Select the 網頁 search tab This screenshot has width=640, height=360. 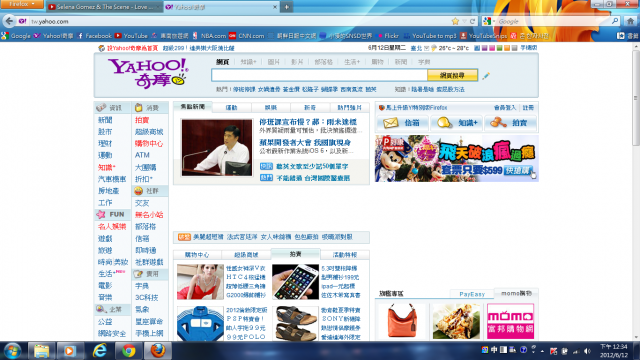pos(222,62)
